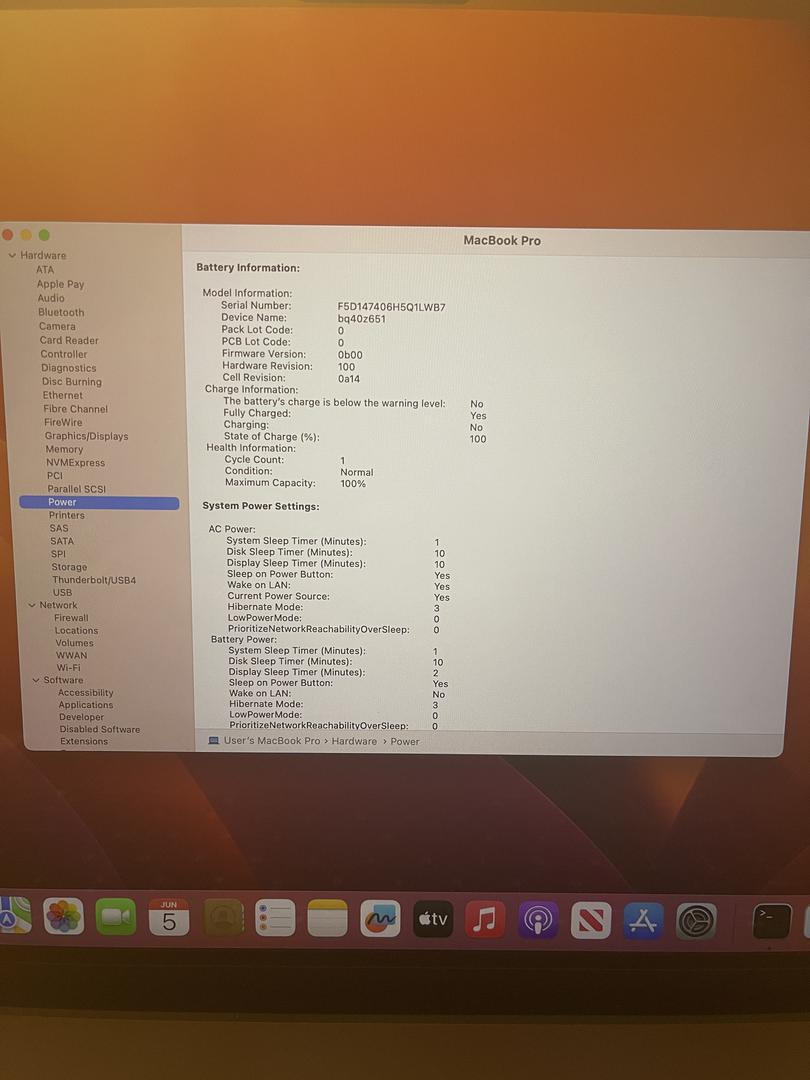This screenshot has height=1080, width=810.
Task: Select NVMExpress in the sidebar
Action: coord(76,463)
